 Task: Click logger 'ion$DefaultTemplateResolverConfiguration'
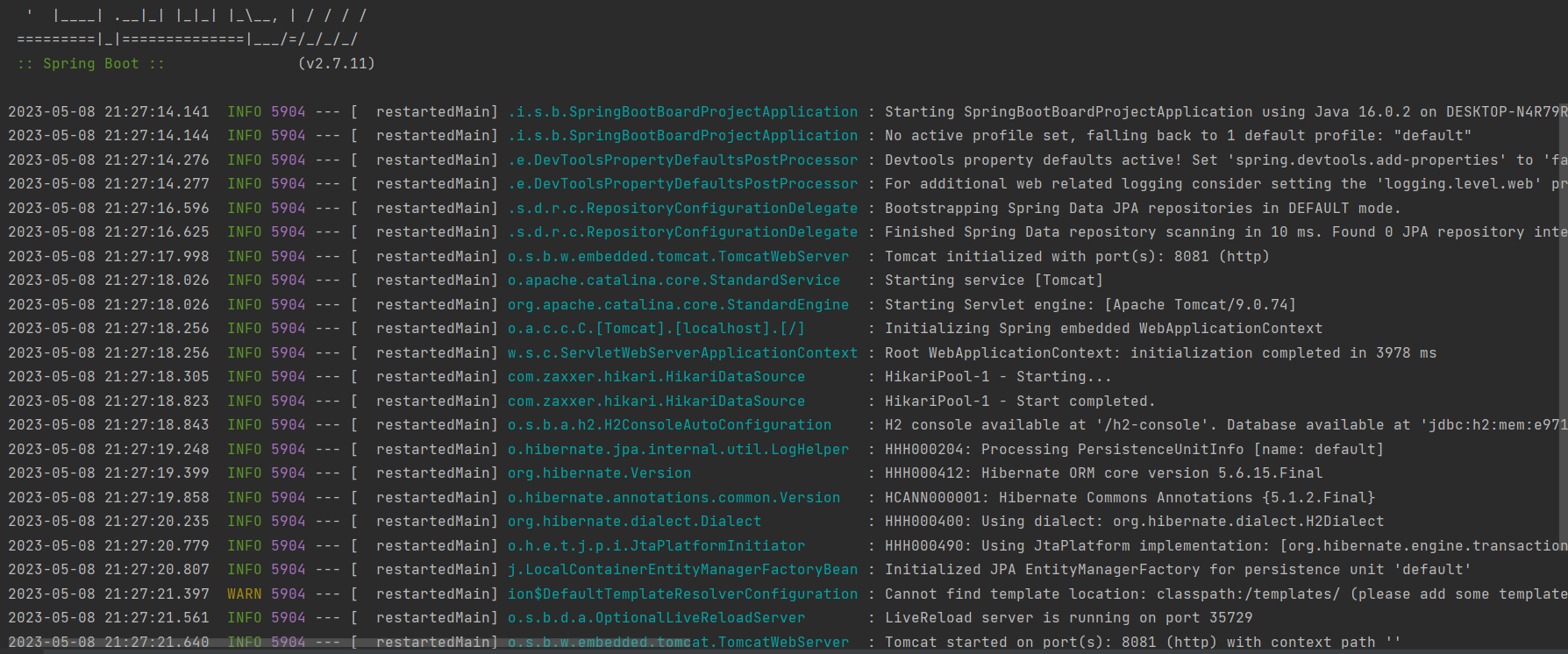[683, 594]
